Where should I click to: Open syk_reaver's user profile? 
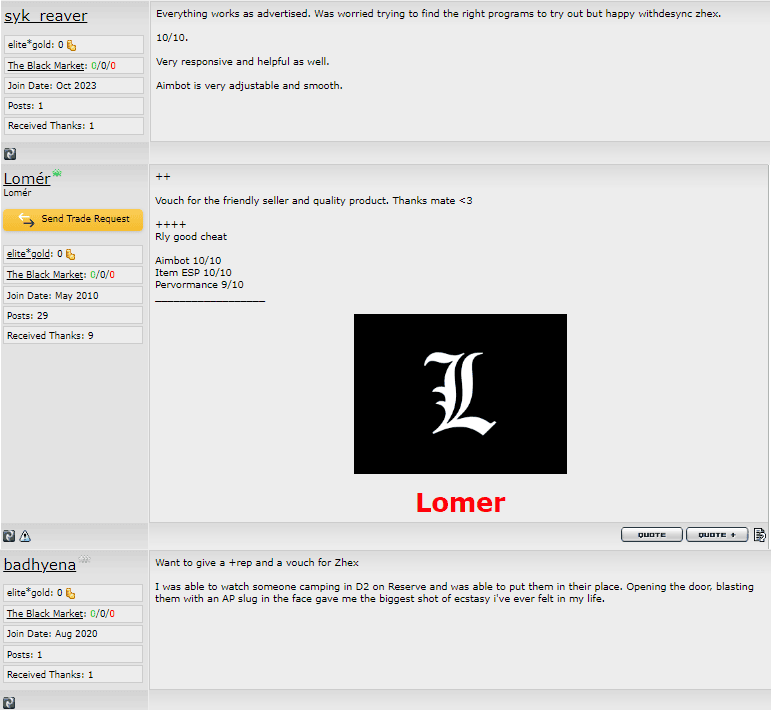(x=45, y=16)
